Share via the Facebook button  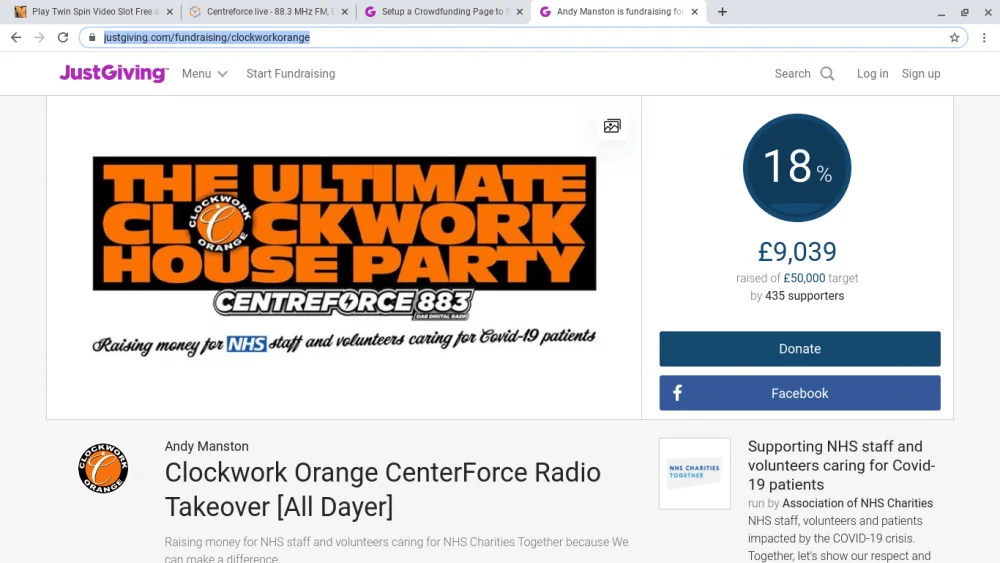[800, 393]
